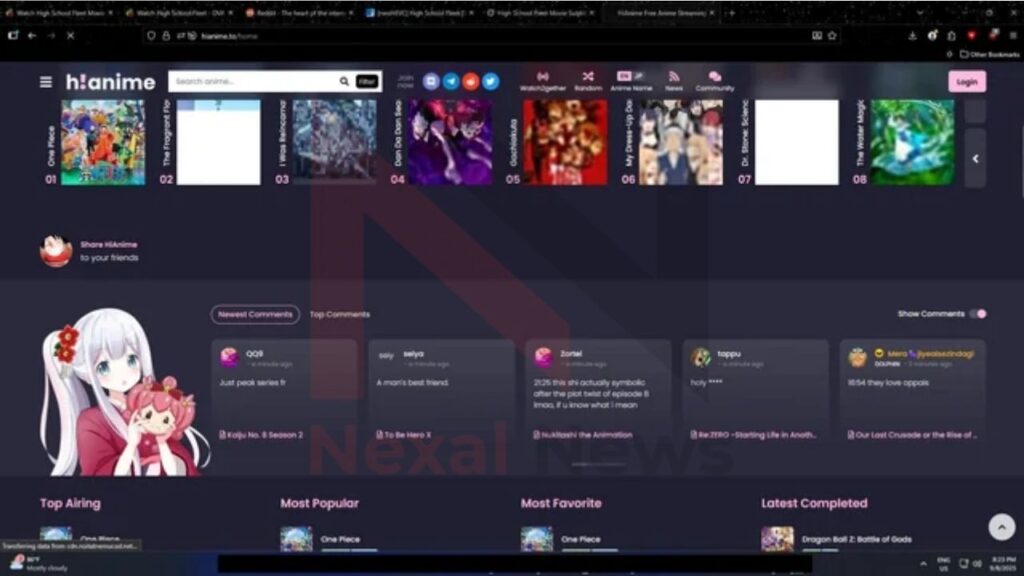The width and height of the screenshot is (1024, 576).
Task: Open HiAnime's Twitter icon
Action: (x=490, y=80)
